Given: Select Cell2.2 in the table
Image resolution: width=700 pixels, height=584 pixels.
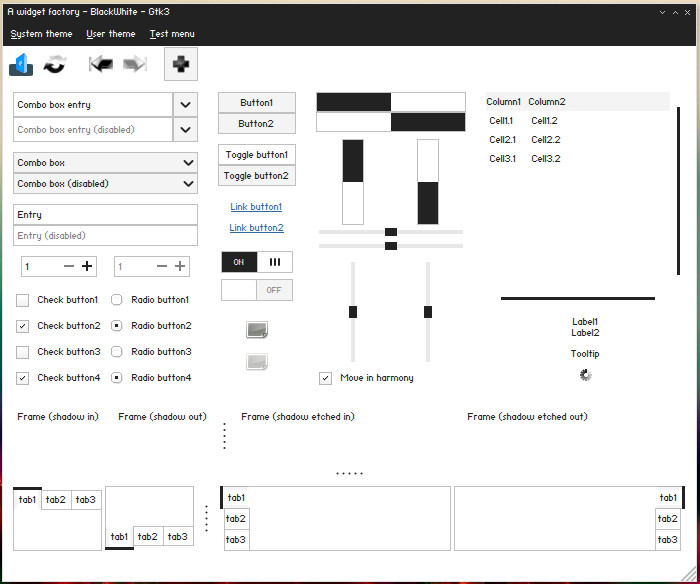Looking at the screenshot, I should pos(546,140).
